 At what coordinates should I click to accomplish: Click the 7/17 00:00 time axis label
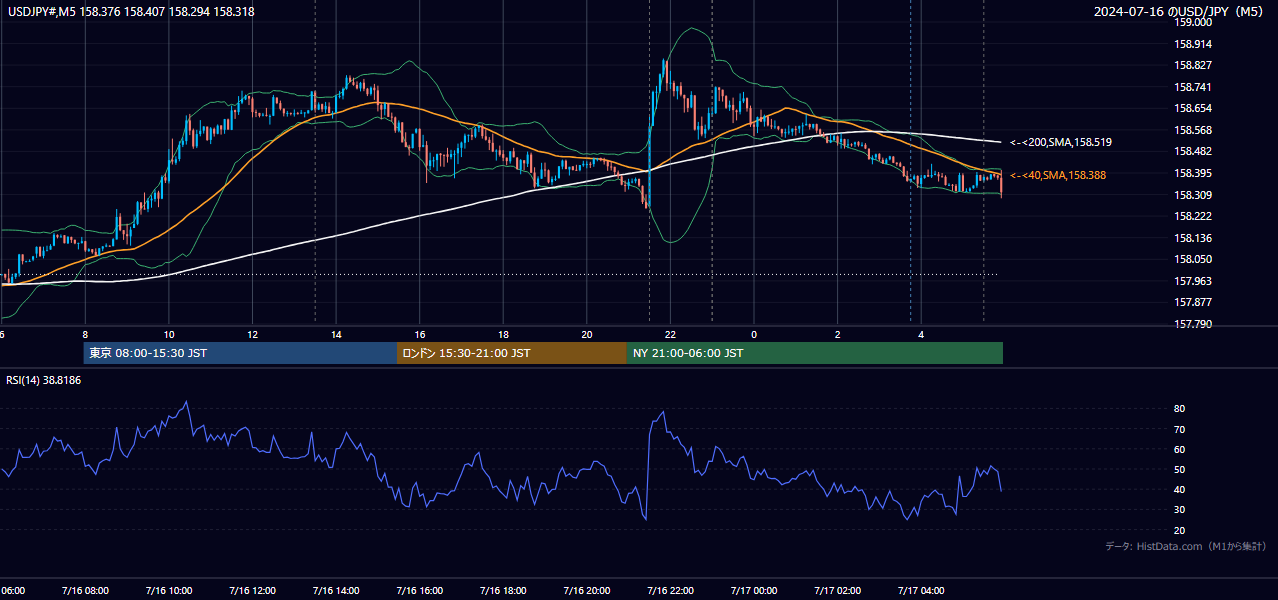tap(754, 591)
